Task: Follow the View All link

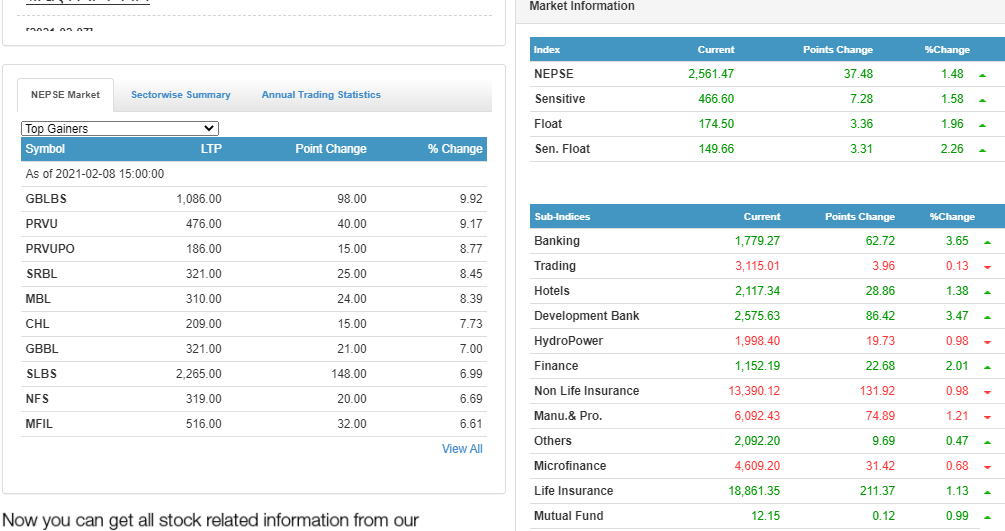Action: pos(462,449)
